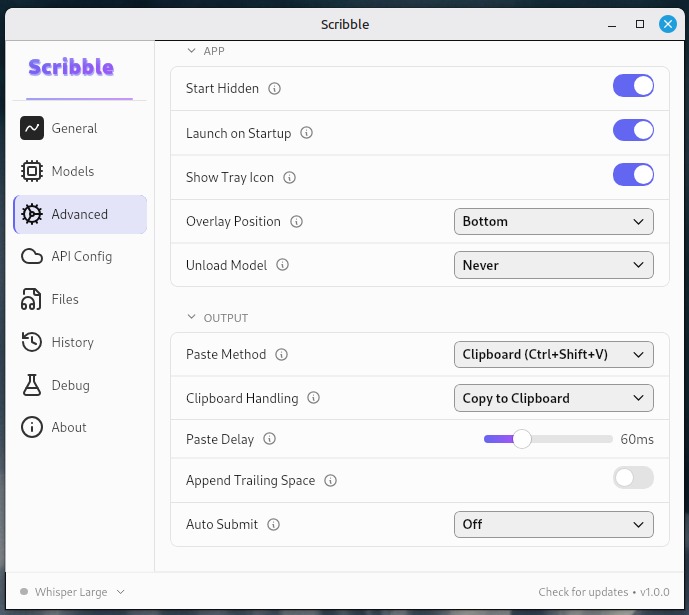Click the Debug flask icon
This screenshot has height=615, width=689.
(x=32, y=385)
